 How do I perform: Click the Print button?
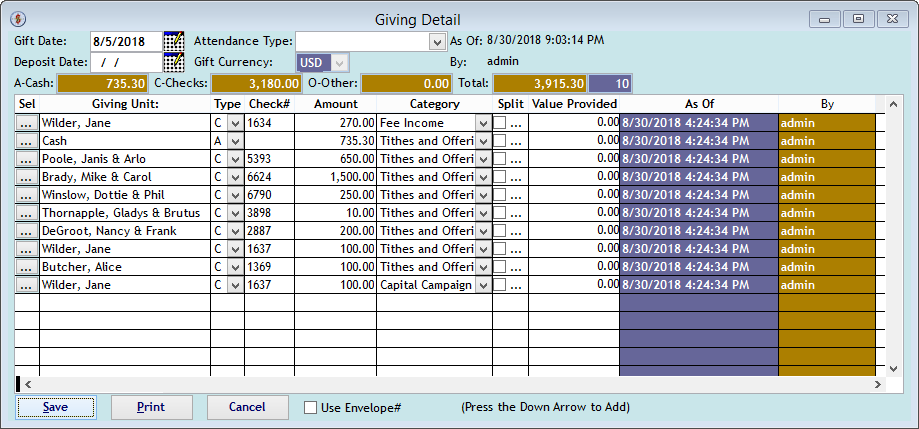click(152, 407)
